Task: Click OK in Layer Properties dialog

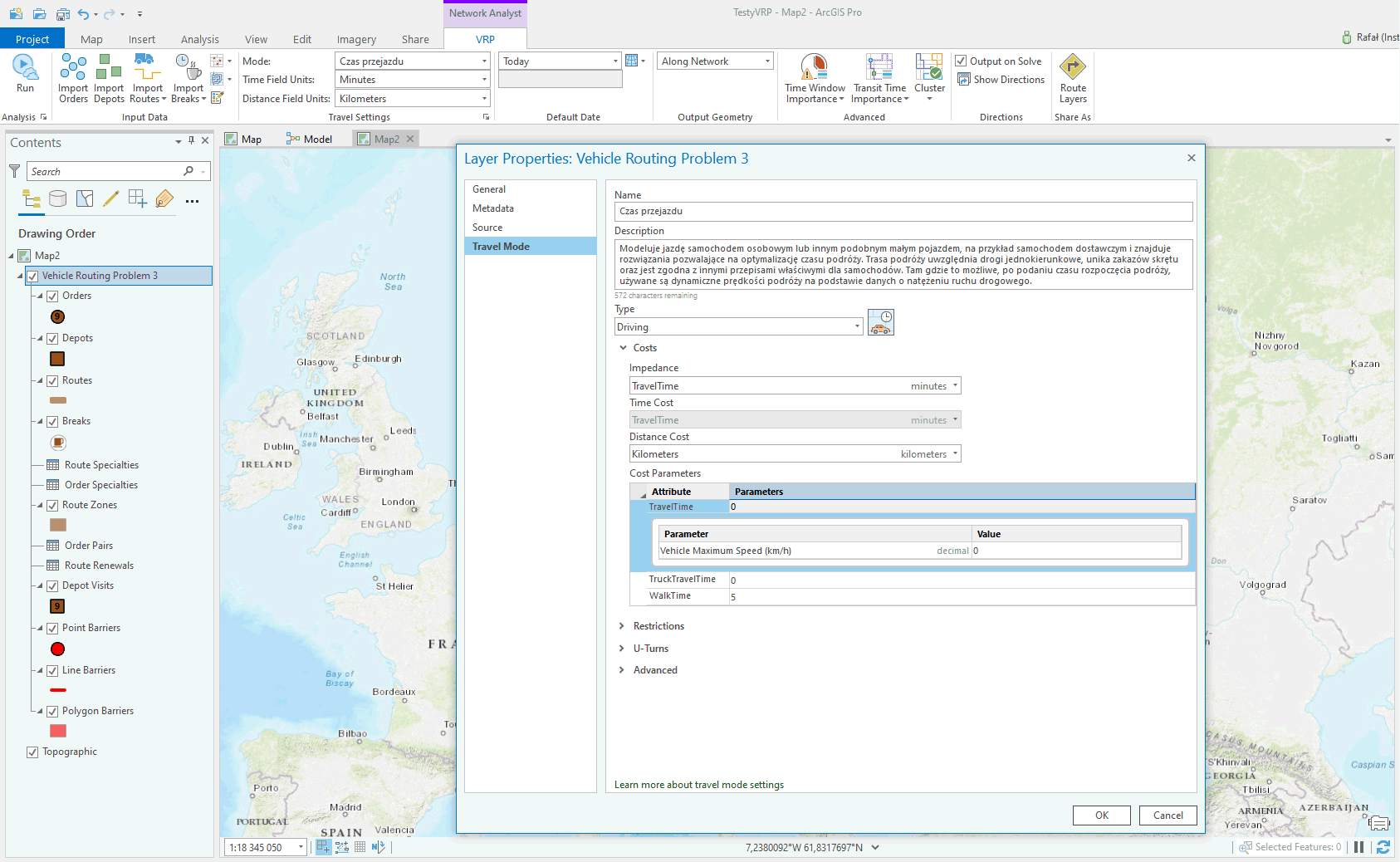Action: [1102, 815]
